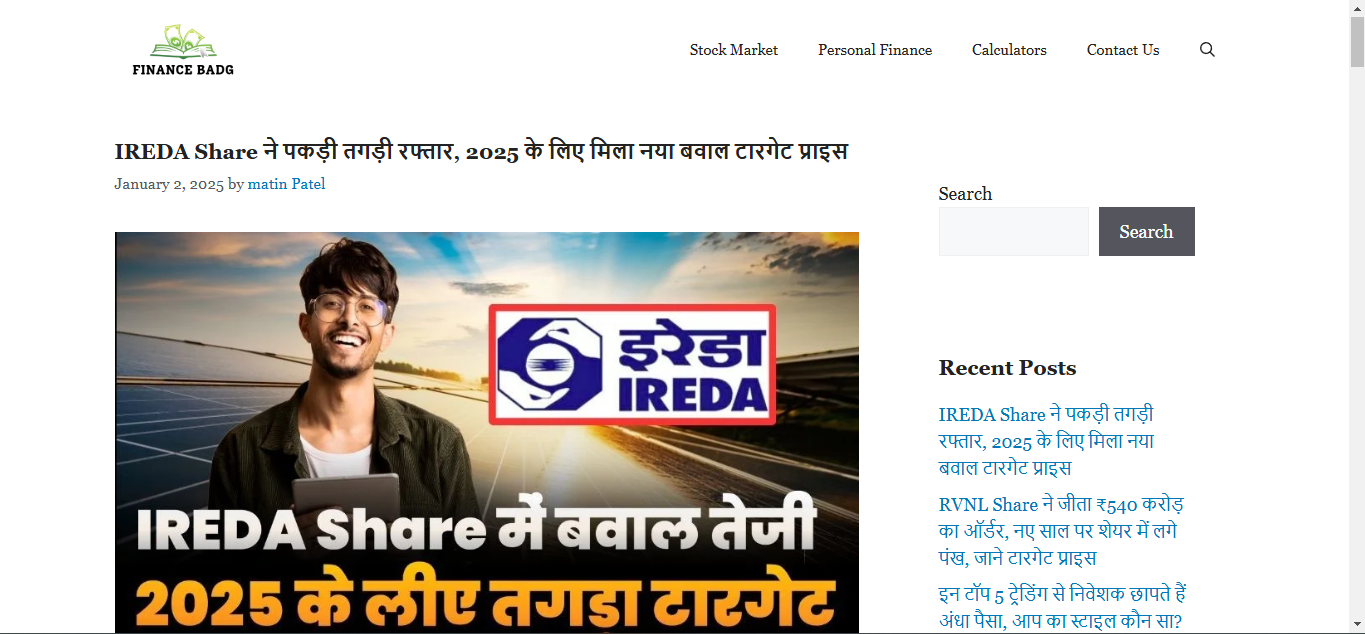Open the Calculators menu item
Viewport: 1365px width, 634px height.
pos(1009,50)
